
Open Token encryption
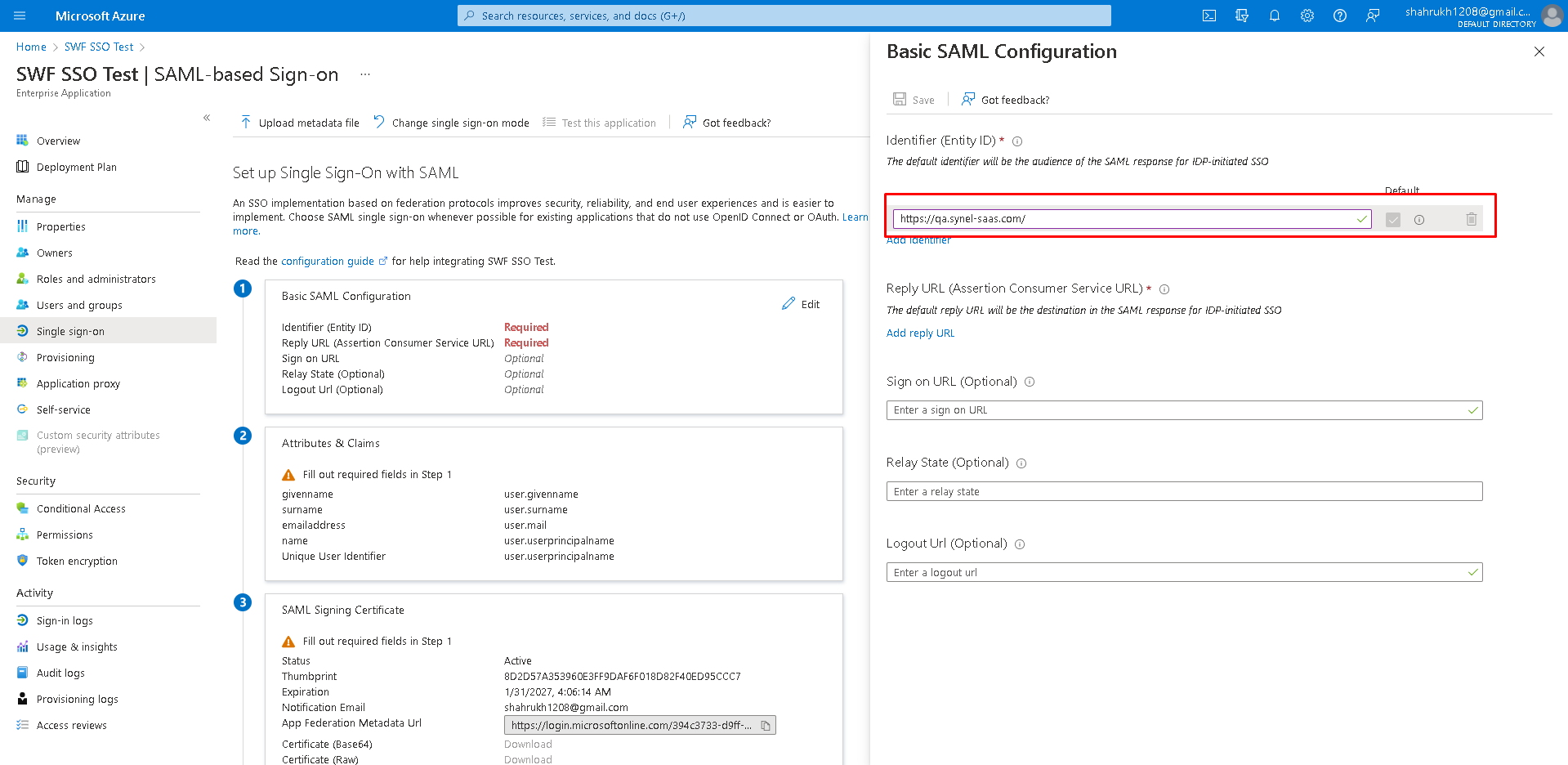tap(77, 561)
